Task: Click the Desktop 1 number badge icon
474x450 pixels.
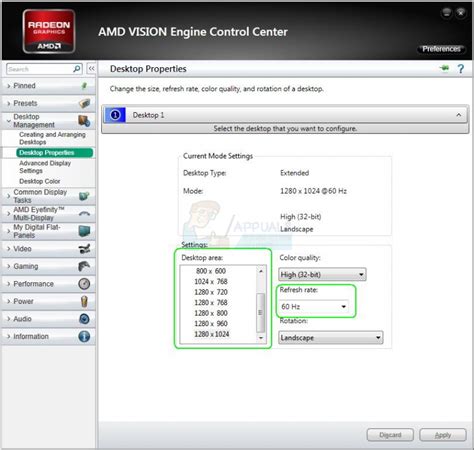Action: point(115,115)
